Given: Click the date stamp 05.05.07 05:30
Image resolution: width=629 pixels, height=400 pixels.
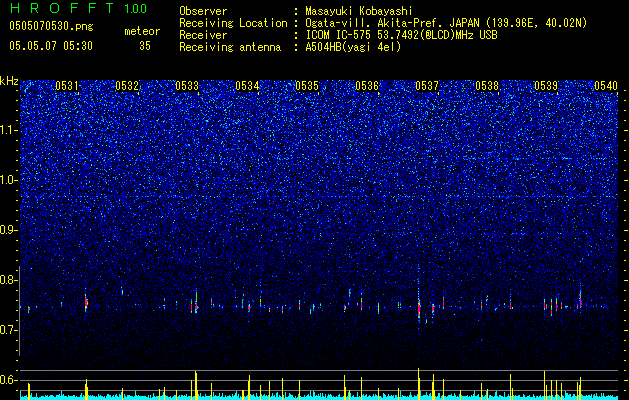Looking at the screenshot, I should tap(51, 46).
